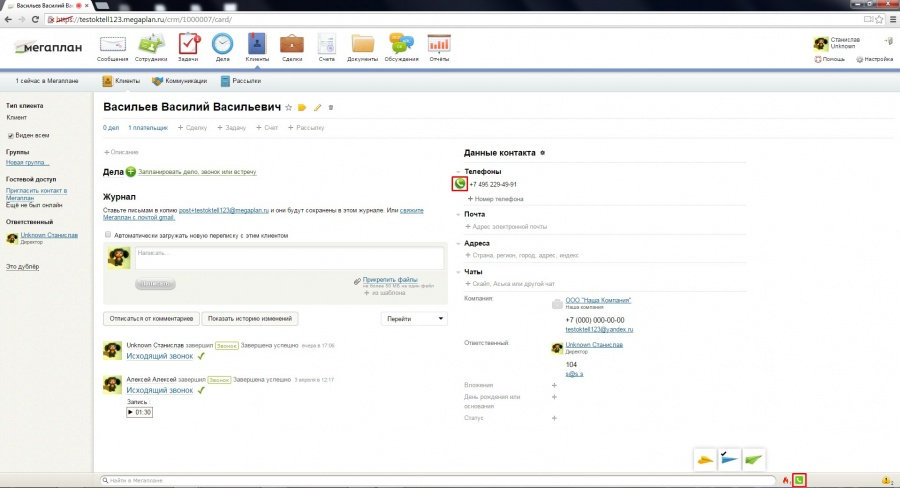Click into the Написать comment field
This screenshot has width=900, height=488.
288,258
